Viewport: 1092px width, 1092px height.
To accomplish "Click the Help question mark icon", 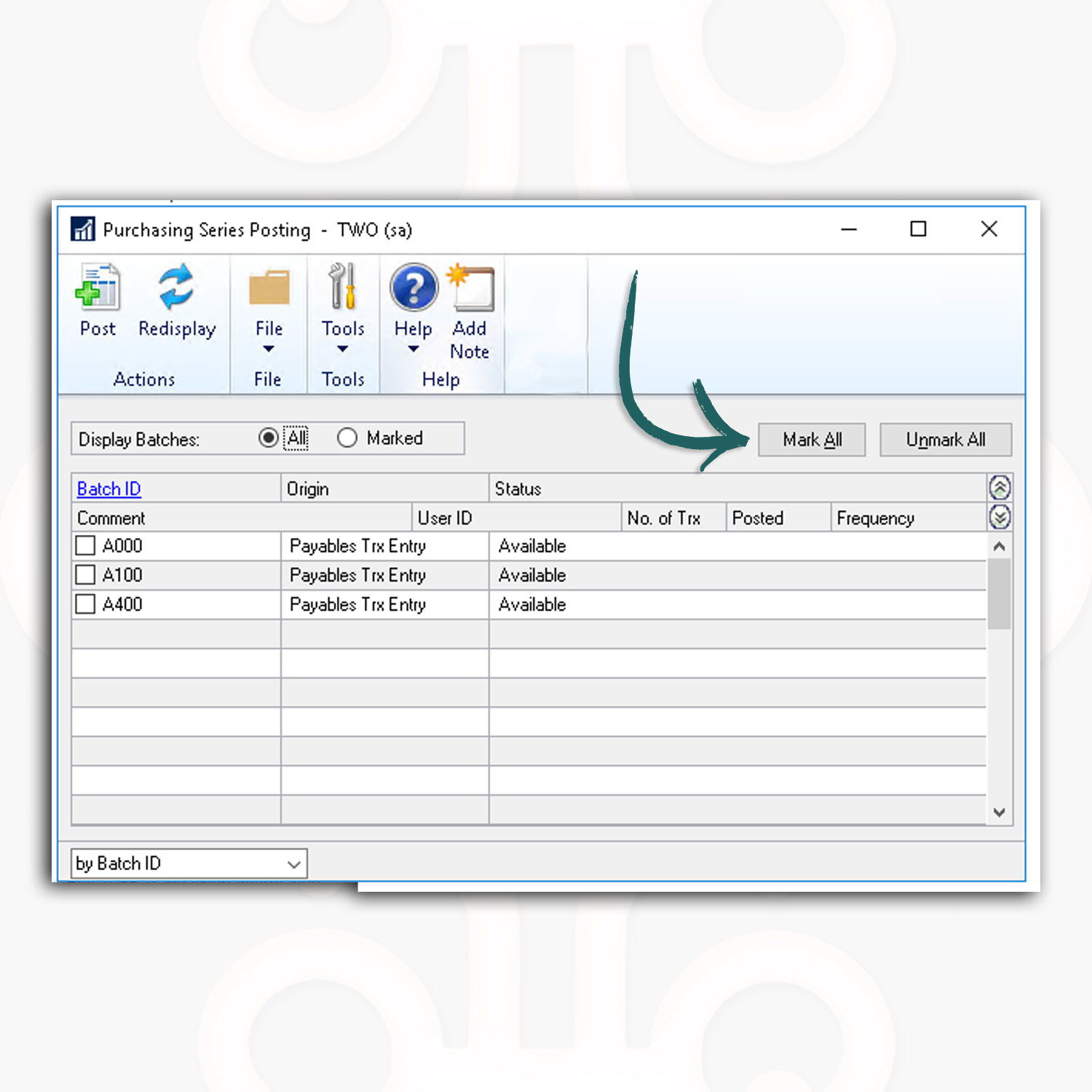I will pos(414,288).
